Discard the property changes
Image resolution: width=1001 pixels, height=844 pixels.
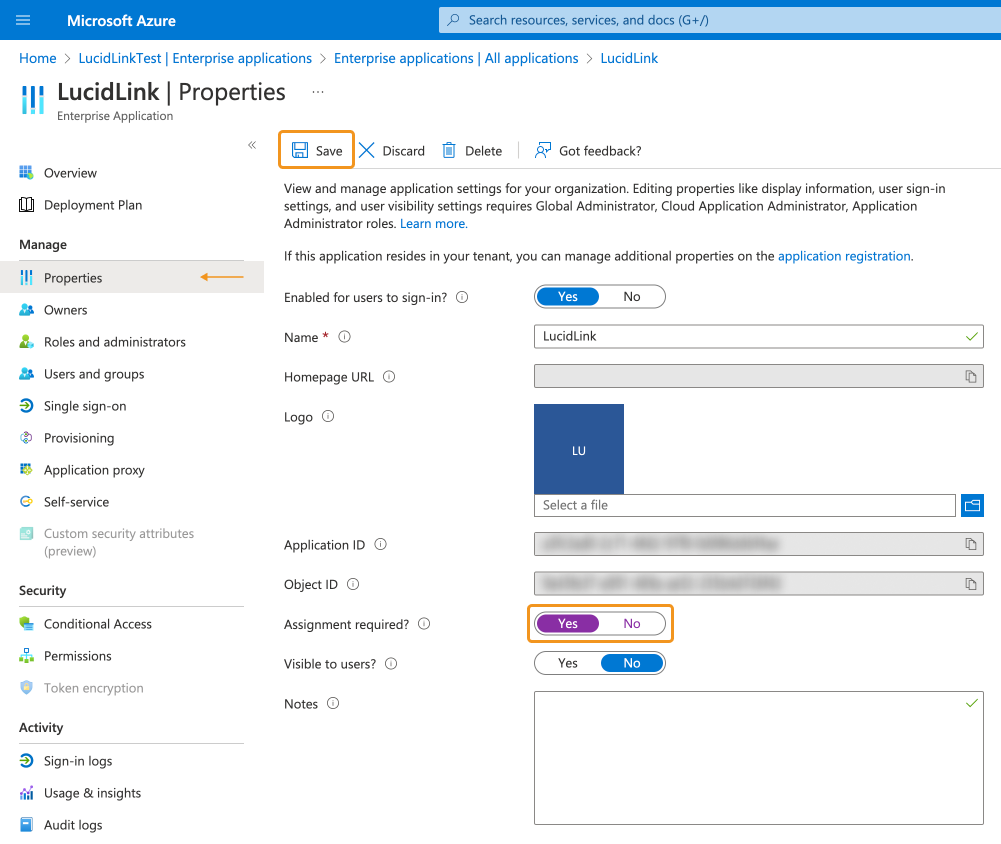click(391, 151)
